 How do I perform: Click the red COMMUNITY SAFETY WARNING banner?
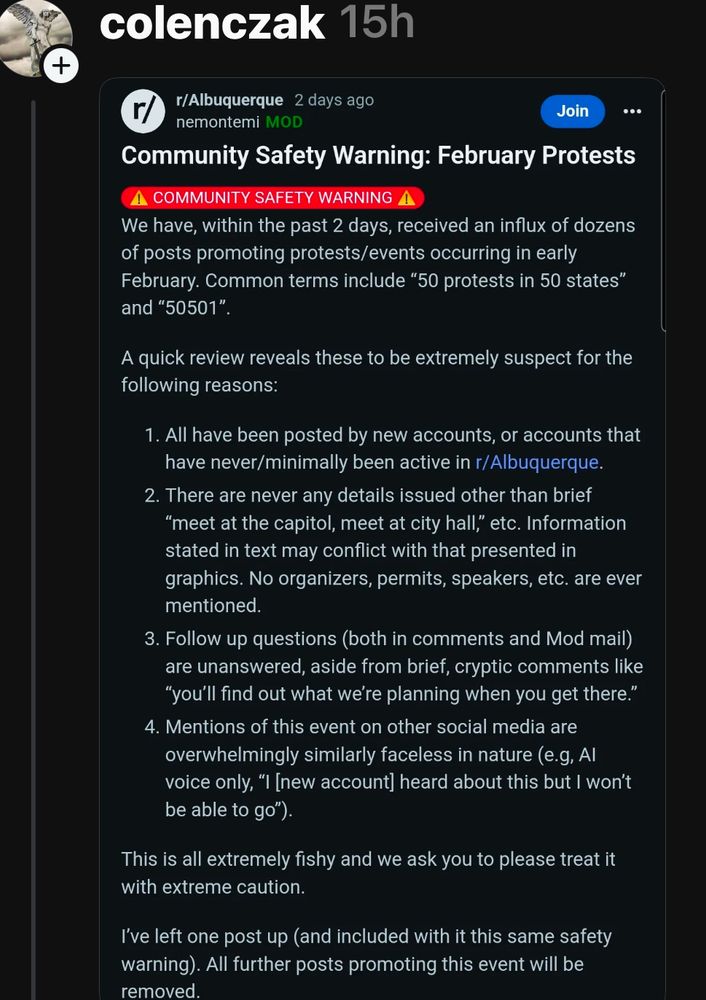[x=272, y=198]
